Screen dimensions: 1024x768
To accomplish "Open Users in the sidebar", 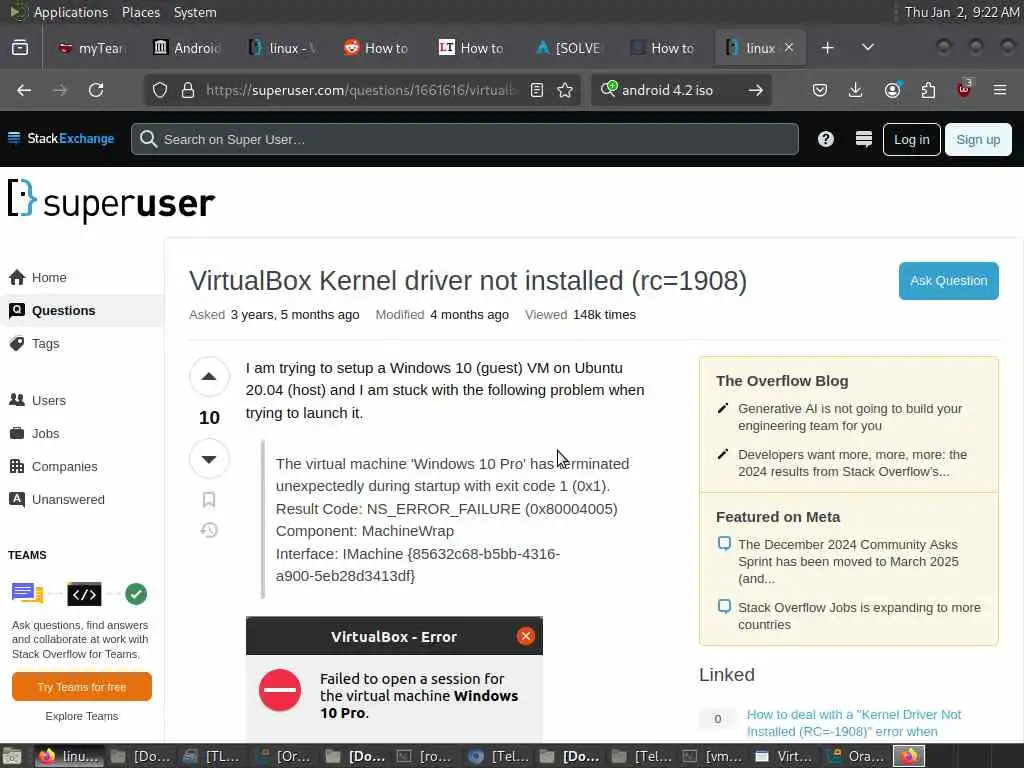I will [x=82, y=400].
